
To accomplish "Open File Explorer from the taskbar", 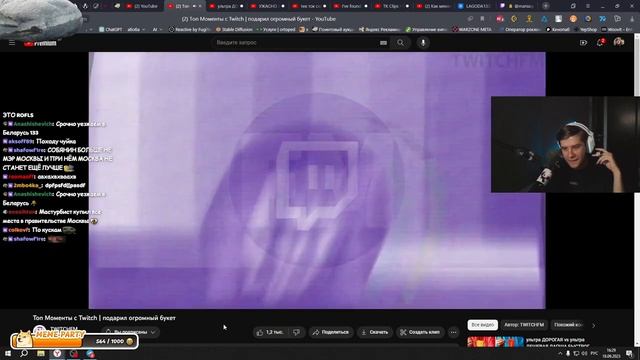I will tap(41, 353).
